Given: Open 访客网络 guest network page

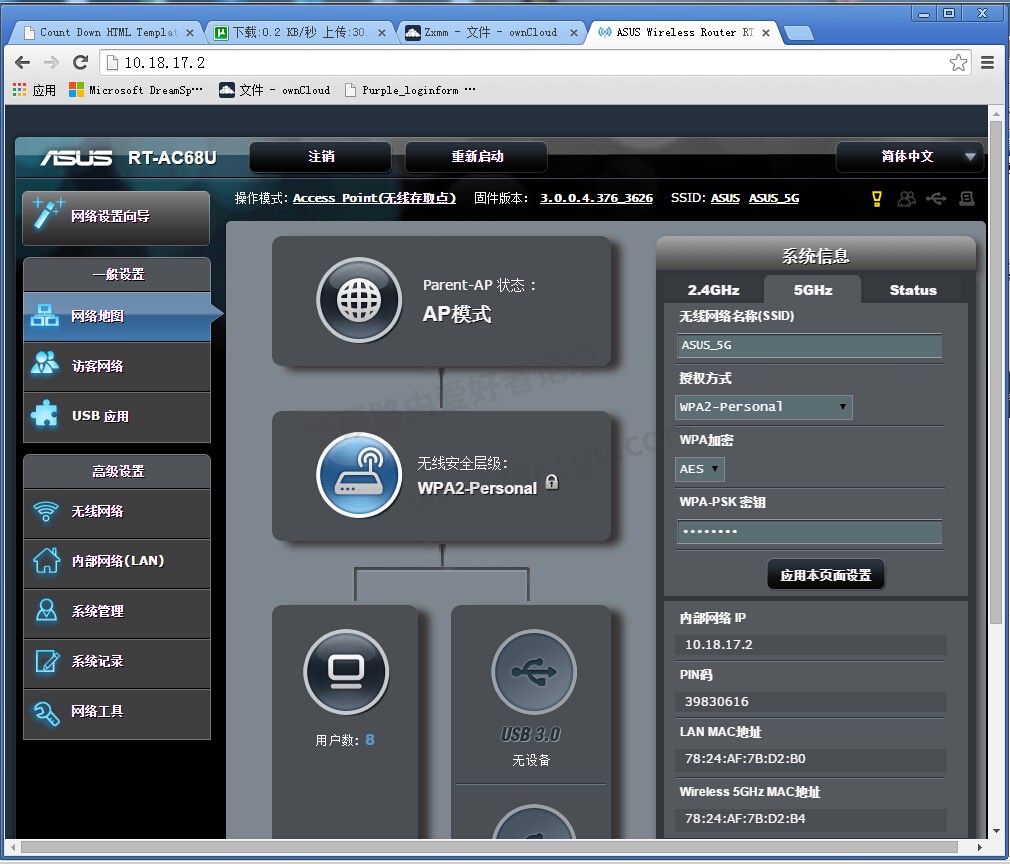Looking at the screenshot, I should (117, 367).
